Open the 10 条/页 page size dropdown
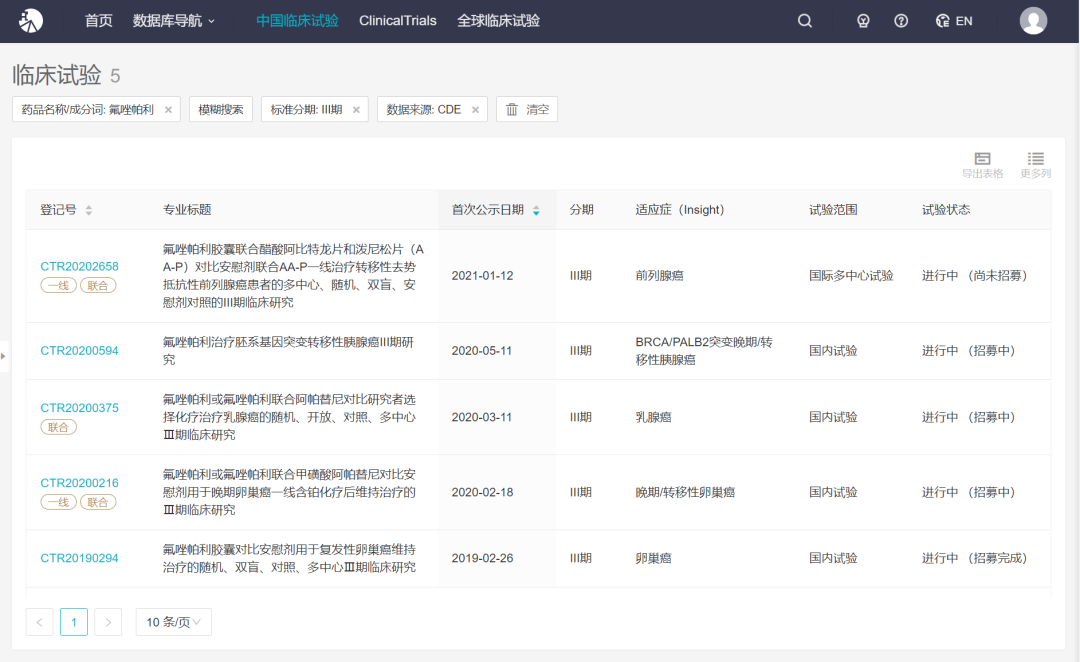Image resolution: width=1080 pixels, height=662 pixels. tap(174, 622)
